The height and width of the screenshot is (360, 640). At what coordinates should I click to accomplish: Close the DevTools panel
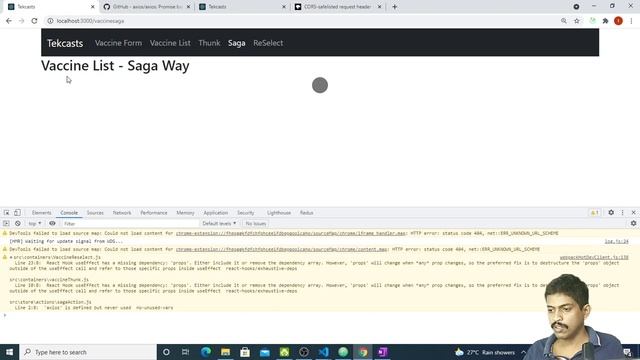(x=633, y=213)
